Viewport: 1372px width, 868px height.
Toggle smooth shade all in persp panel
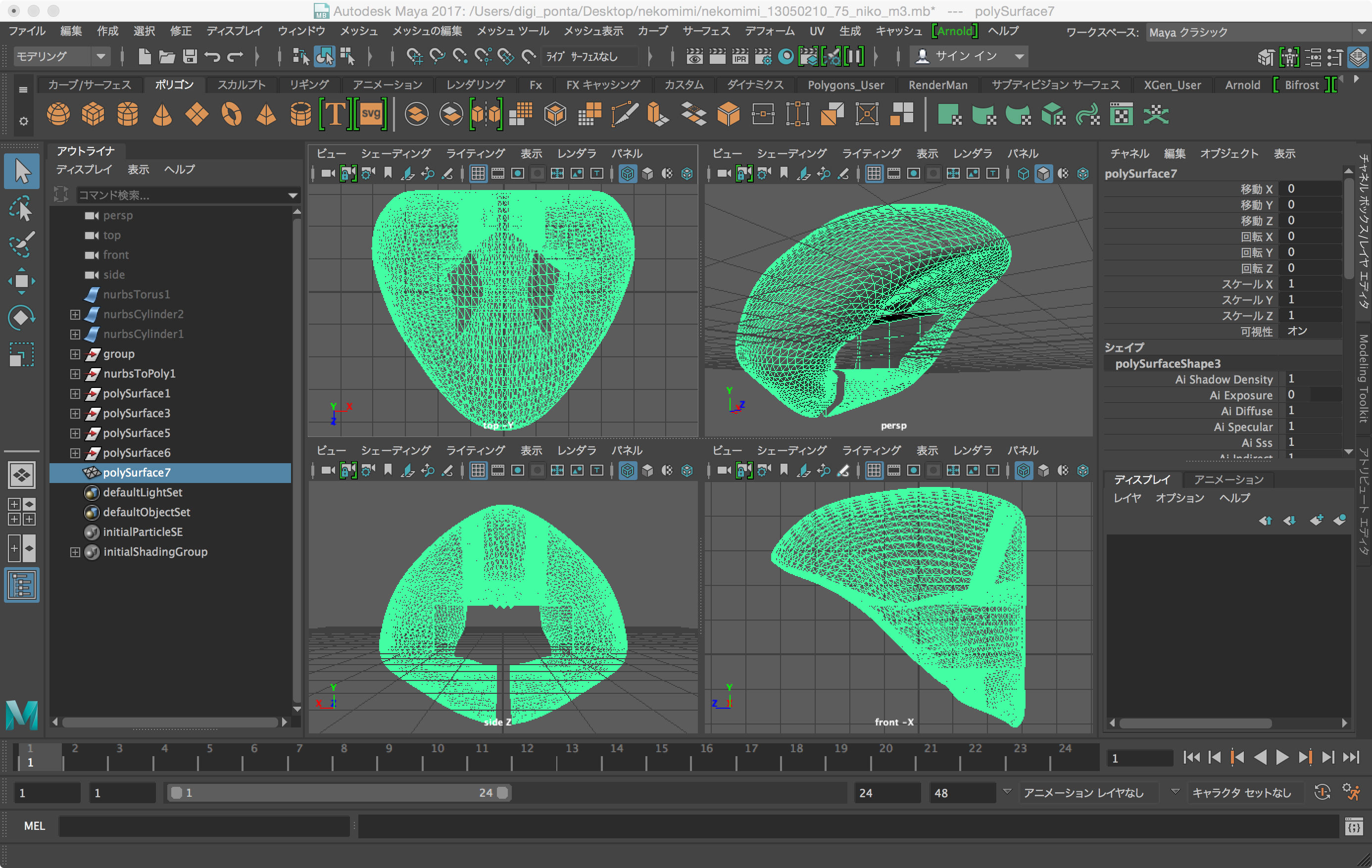1043,174
